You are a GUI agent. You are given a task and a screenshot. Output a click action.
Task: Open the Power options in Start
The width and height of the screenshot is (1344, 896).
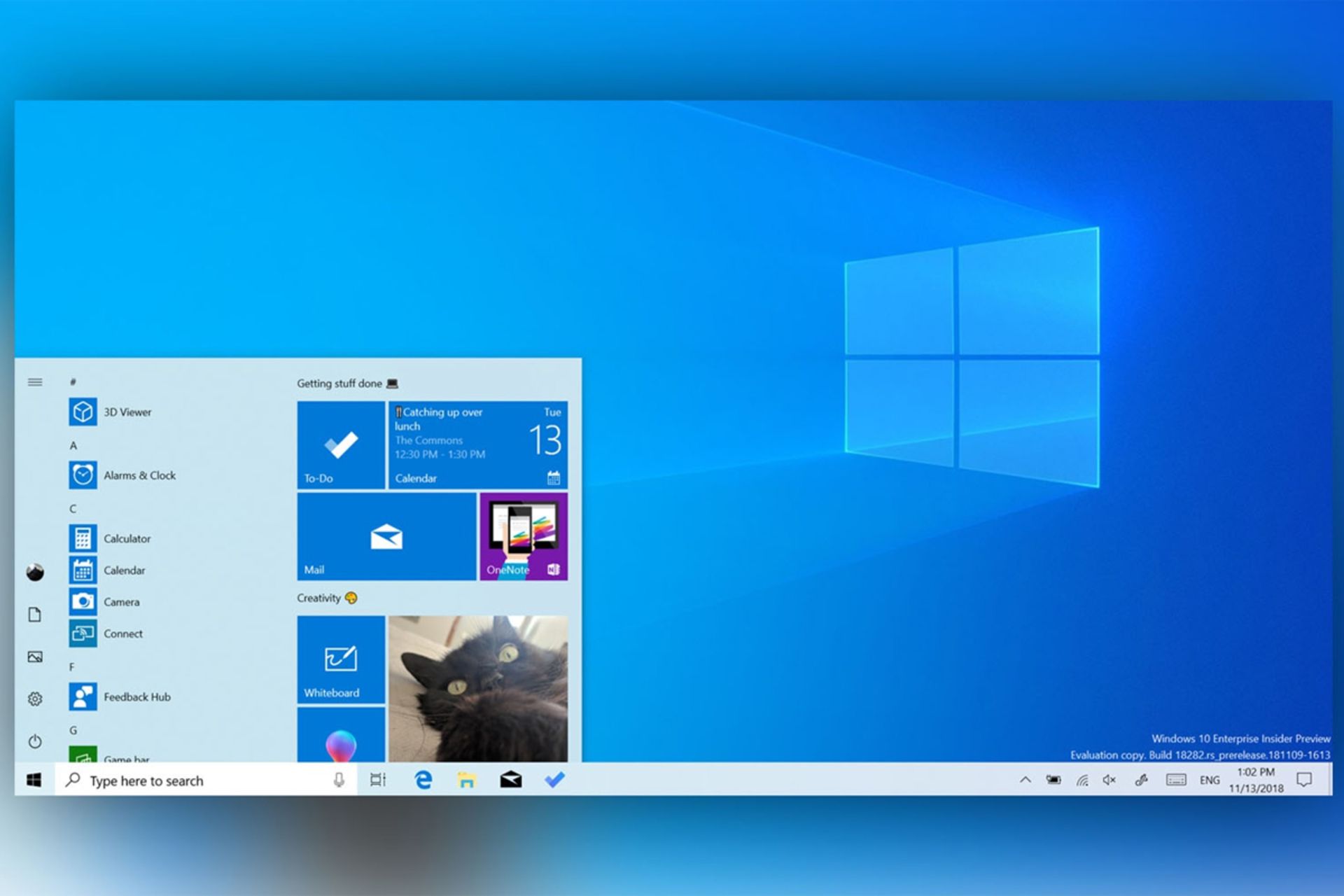(x=35, y=741)
